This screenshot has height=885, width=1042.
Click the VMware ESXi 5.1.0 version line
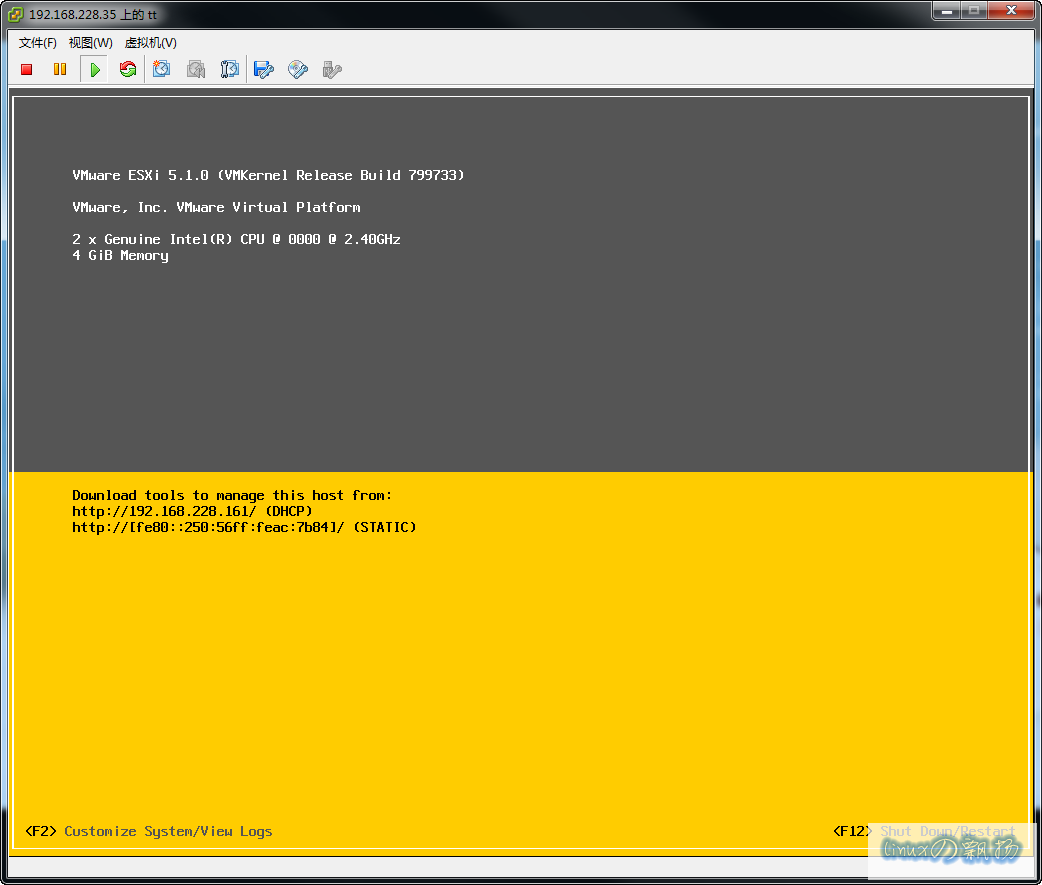(268, 175)
